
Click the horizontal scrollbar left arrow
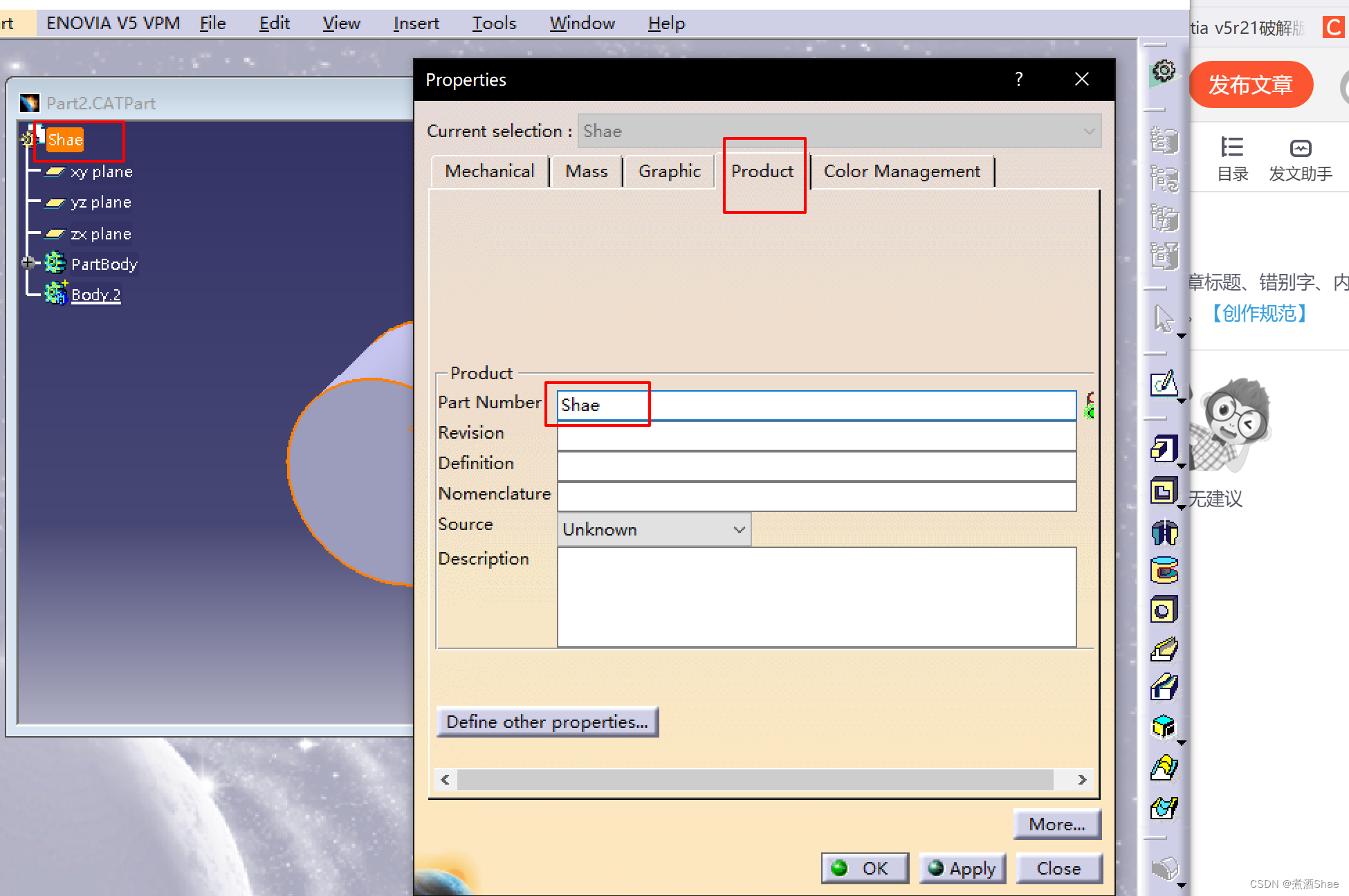click(x=445, y=780)
